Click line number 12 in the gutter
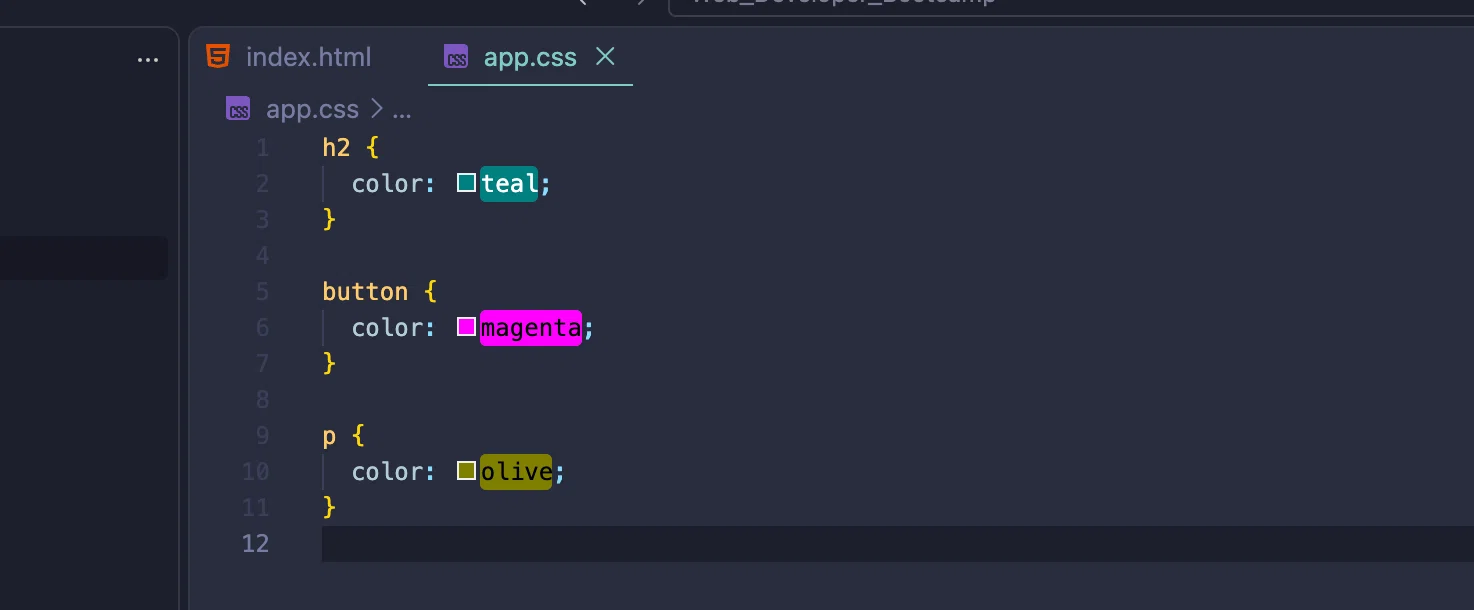1474x610 pixels. 256,543
